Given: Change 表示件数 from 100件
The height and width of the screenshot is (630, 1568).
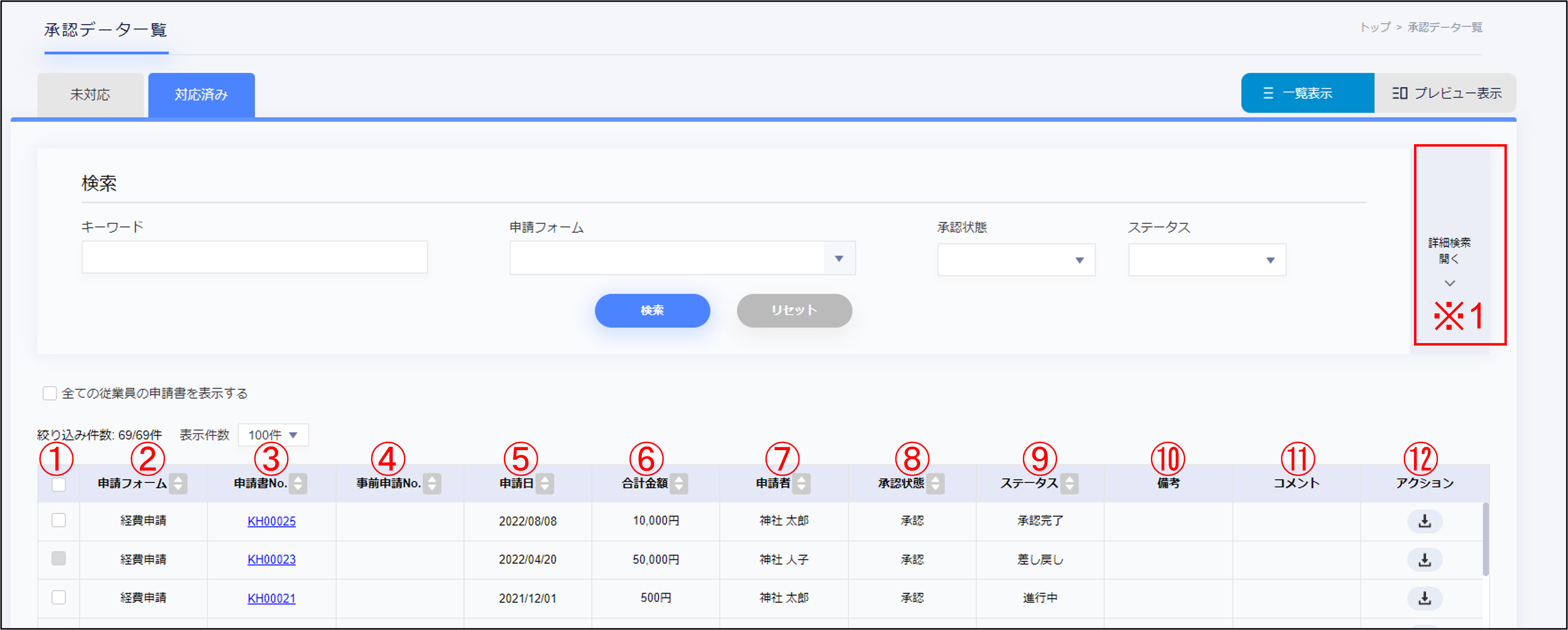Looking at the screenshot, I should click(273, 434).
